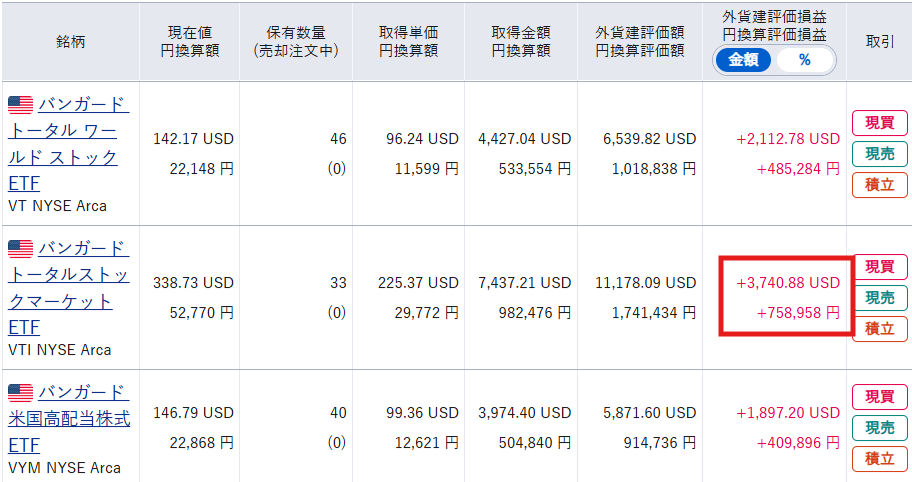Click the 銘柄 column header
Viewport: 912px width, 482px height.
coord(70,41)
